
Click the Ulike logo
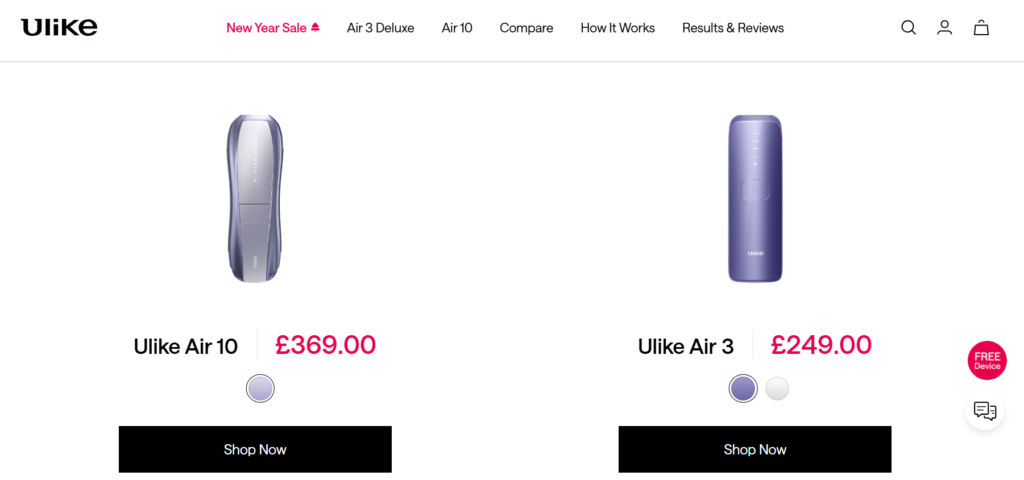pos(59,27)
